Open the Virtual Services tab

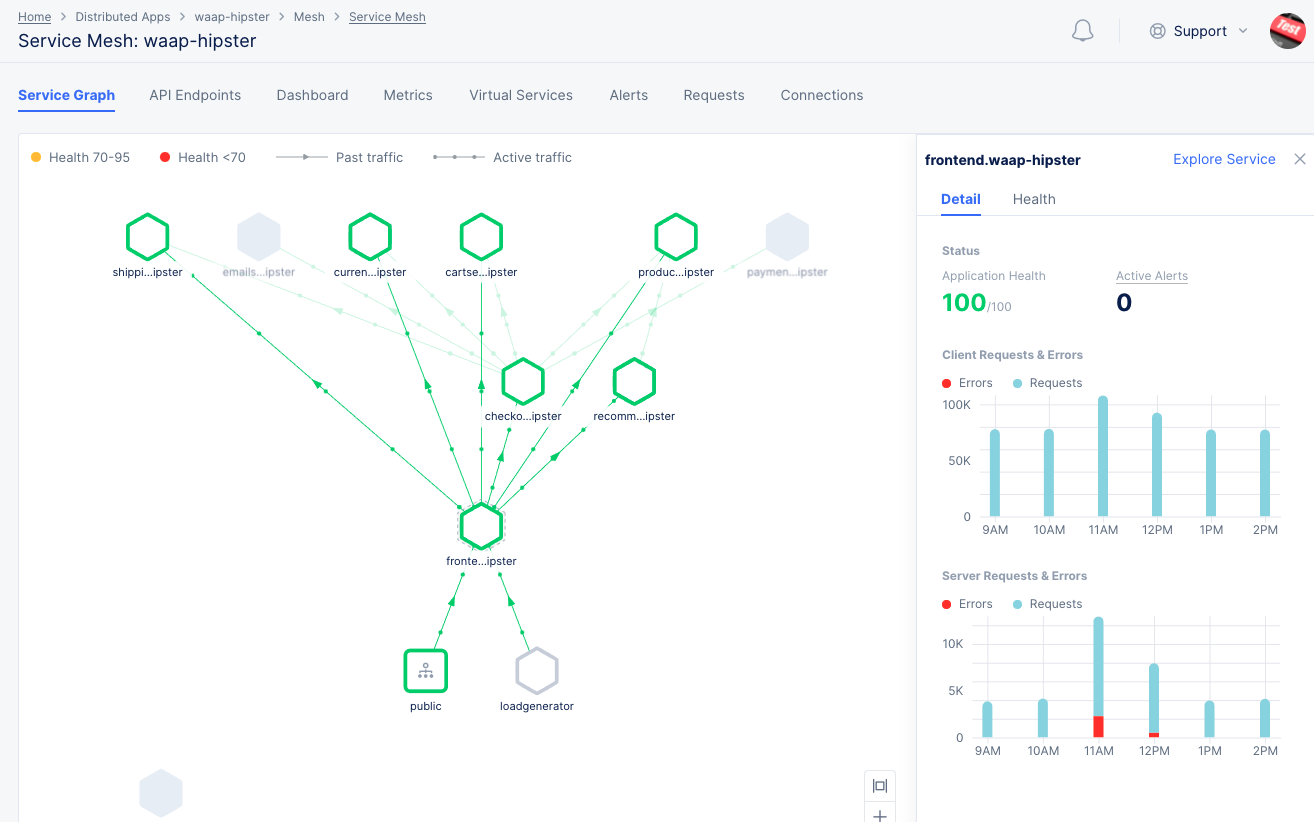(520, 95)
